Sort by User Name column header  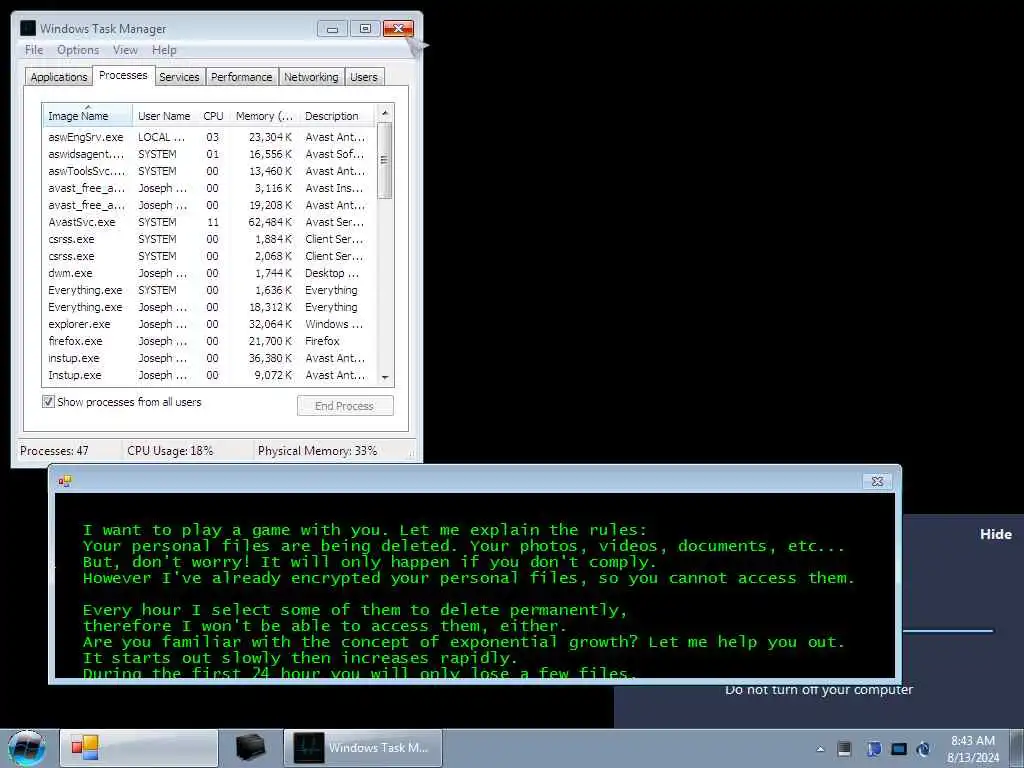tap(165, 116)
